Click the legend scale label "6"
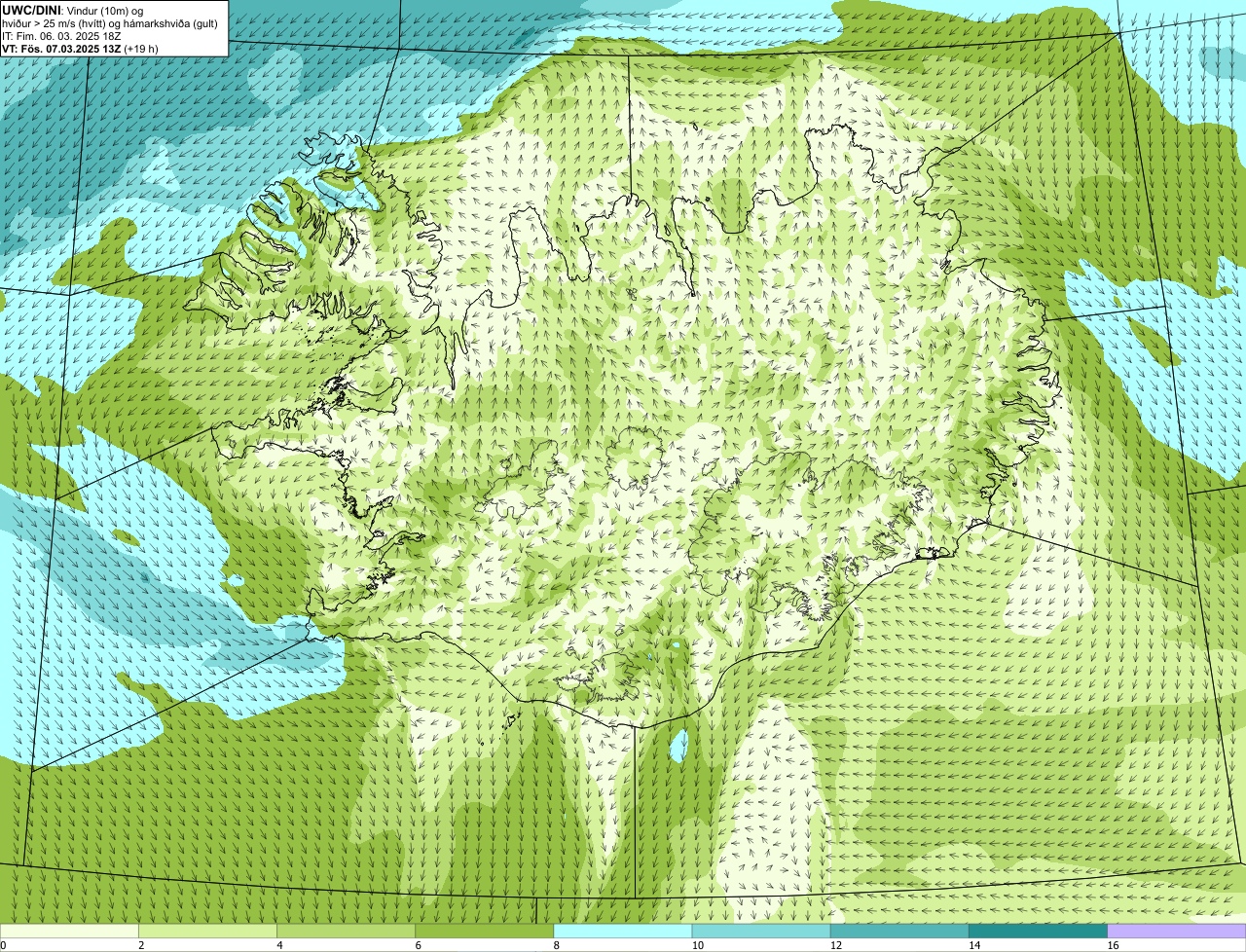The image size is (1246, 952). click(x=419, y=945)
